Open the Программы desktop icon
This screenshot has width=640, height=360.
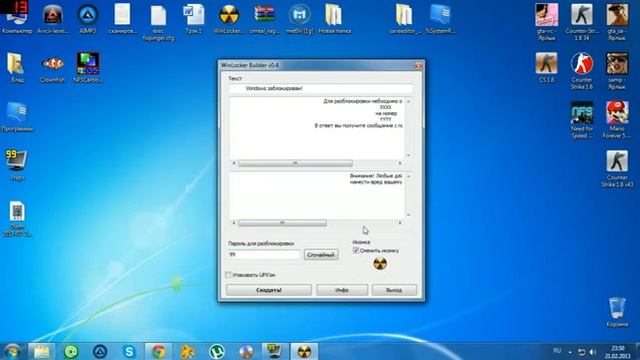click(x=17, y=116)
